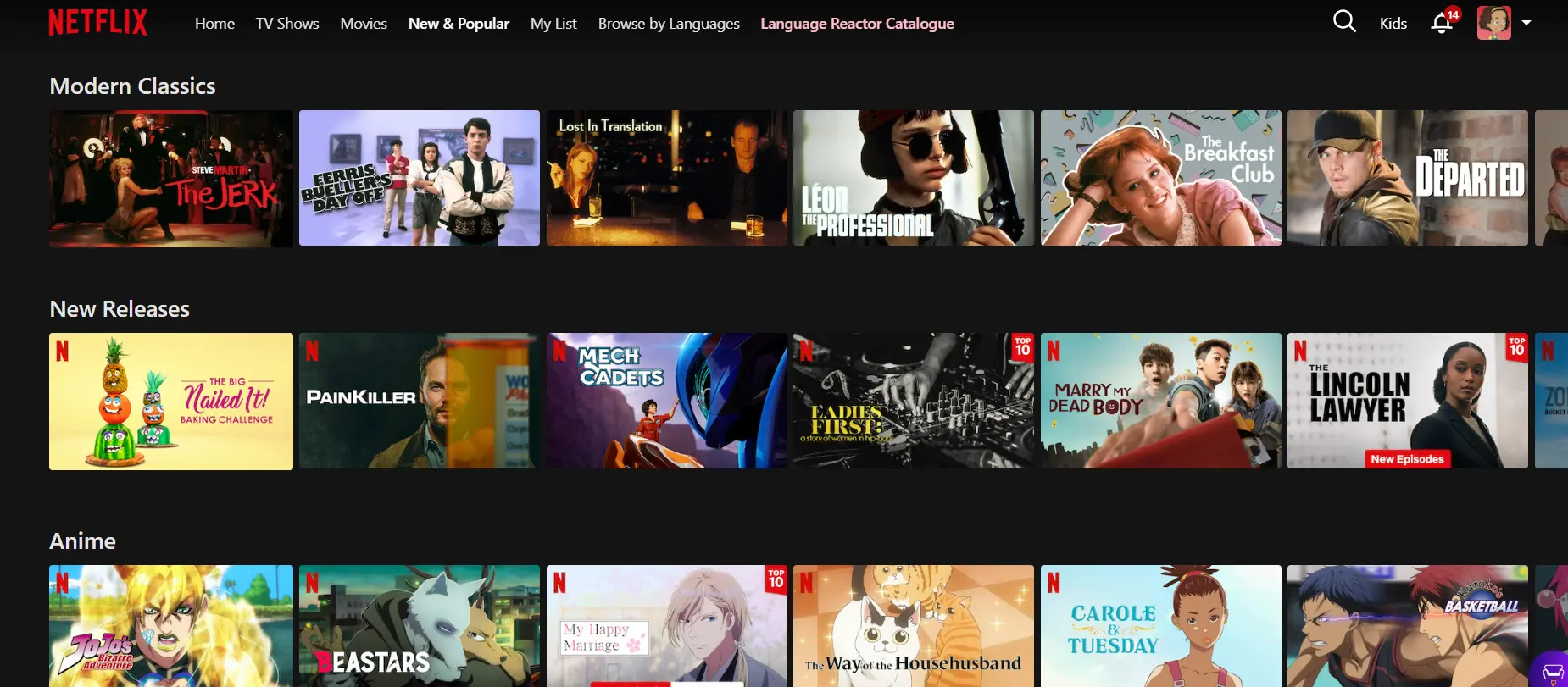Click the New Releases row heading
Screen dimensions: 1568x687
pyautogui.click(x=120, y=309)
